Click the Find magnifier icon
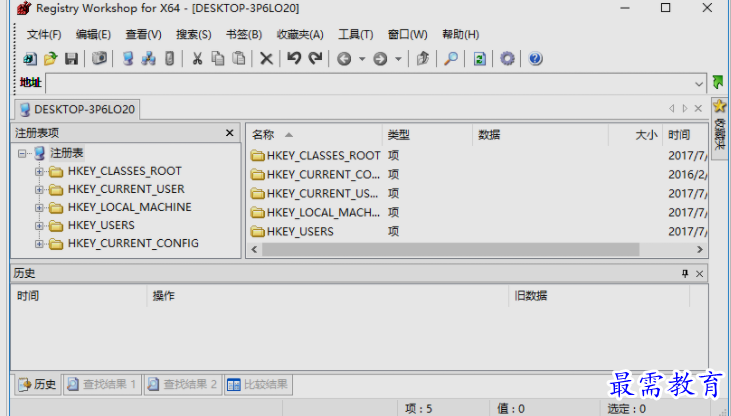The height and width of the screenshot is (416, 731). pos(450,59)
